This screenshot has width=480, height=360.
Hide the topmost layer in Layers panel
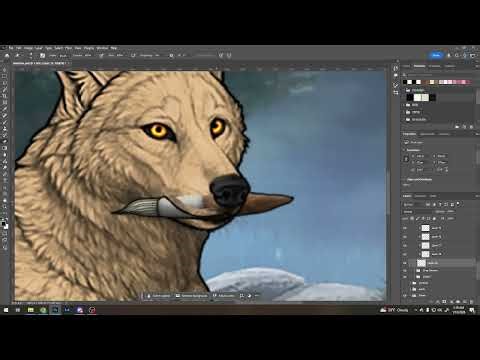point(405,228)
